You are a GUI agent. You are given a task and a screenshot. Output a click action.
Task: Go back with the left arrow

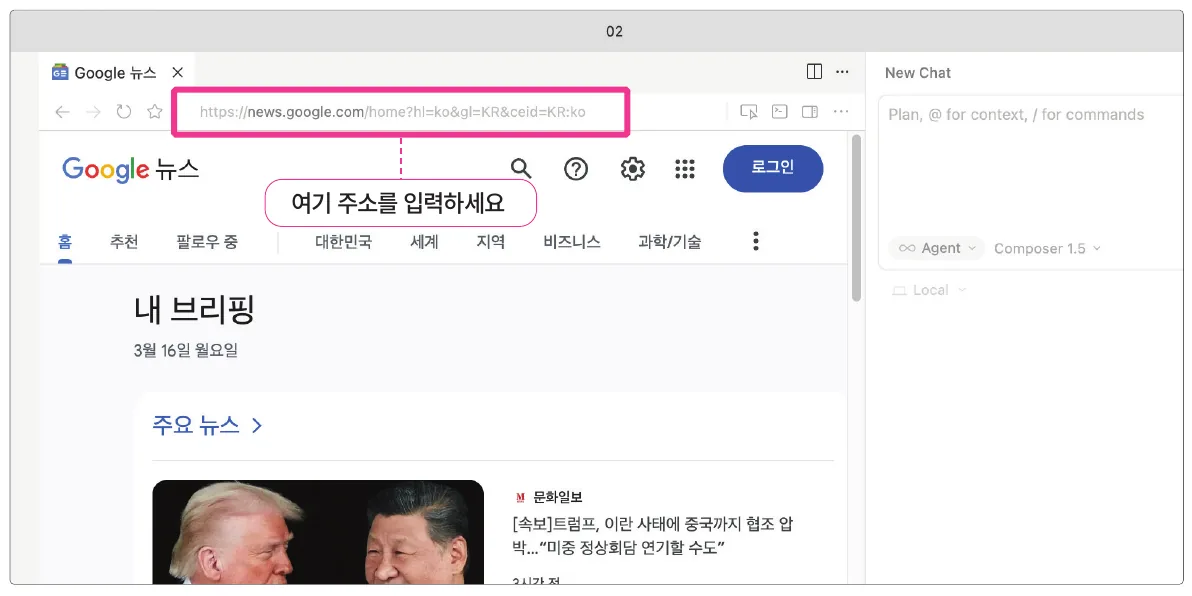62,113
